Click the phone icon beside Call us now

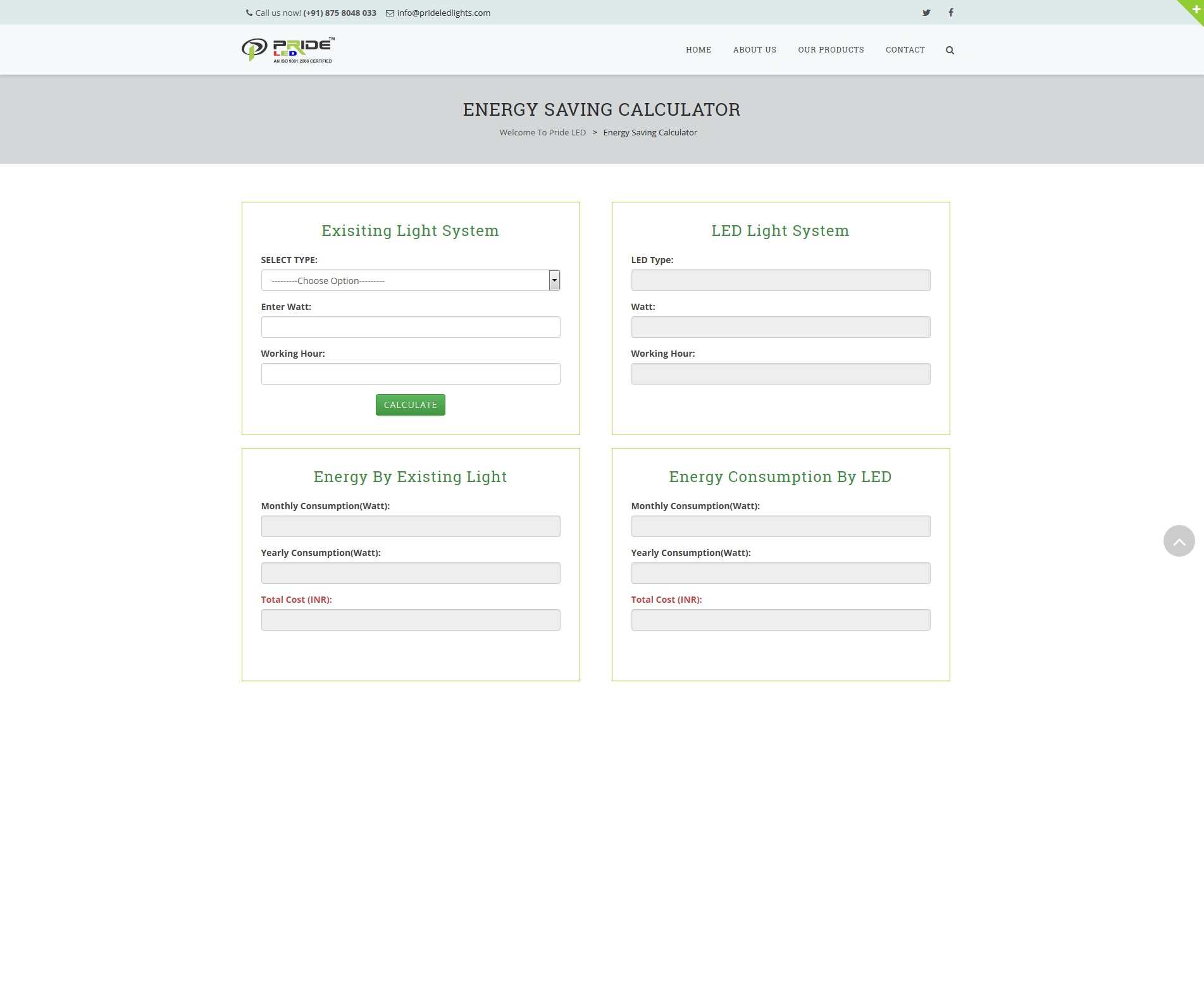tap(249, 13)
